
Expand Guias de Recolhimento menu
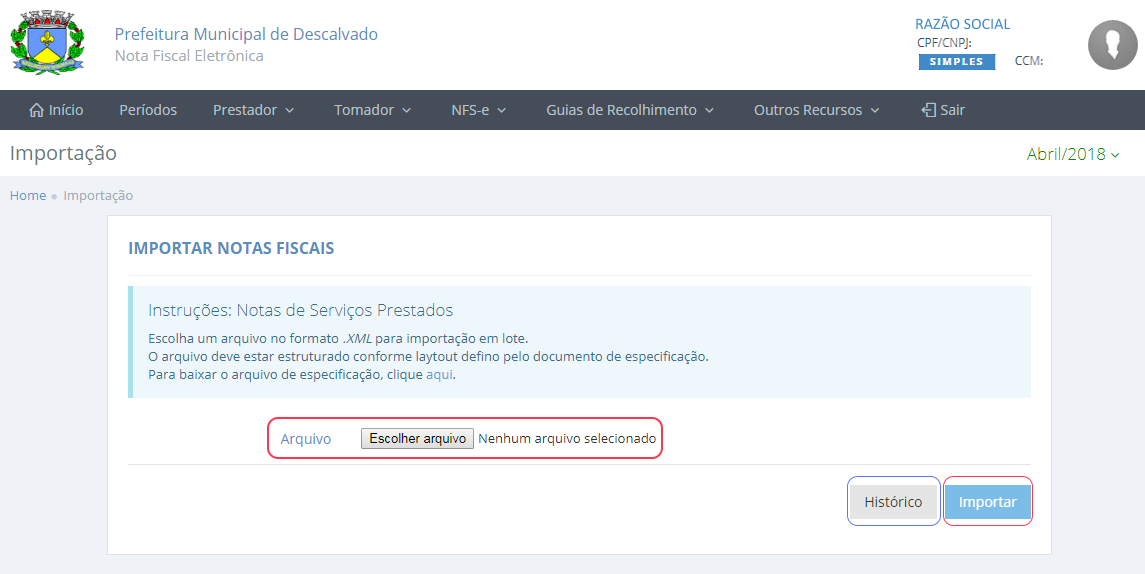click(x=629, y=110)
